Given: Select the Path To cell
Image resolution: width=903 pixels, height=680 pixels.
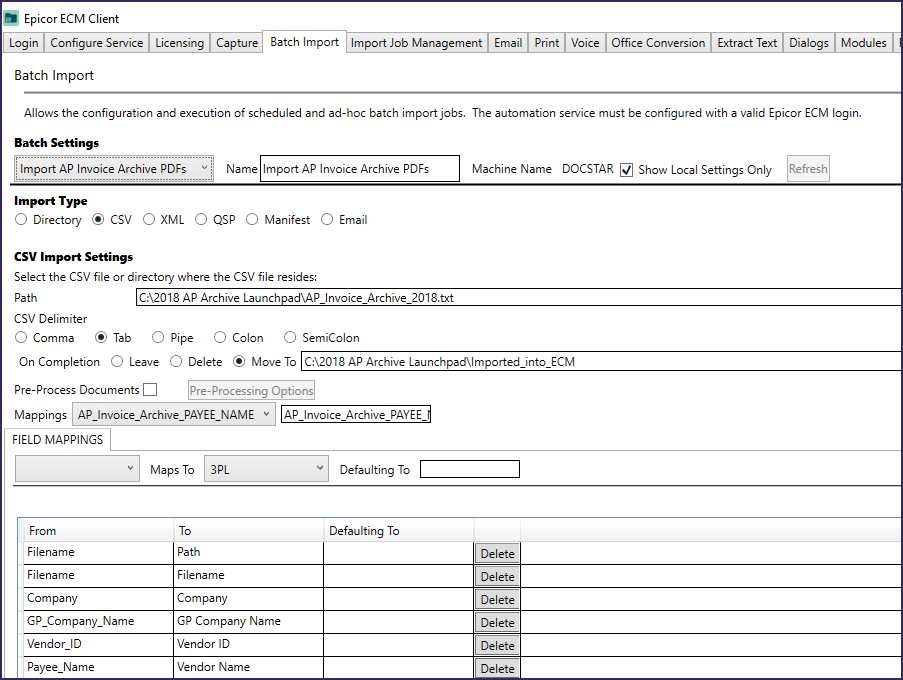Looking at the screenshot, I should [249, 553].
